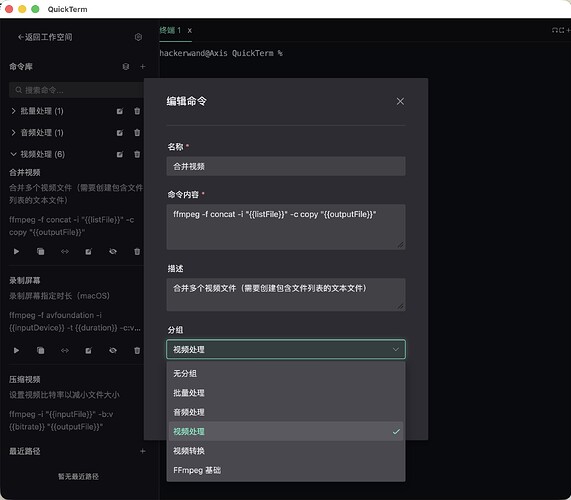Screen dimensions: 571x500
Task: Open settings gear next to 返回工作空间
Action: point(138,37)
